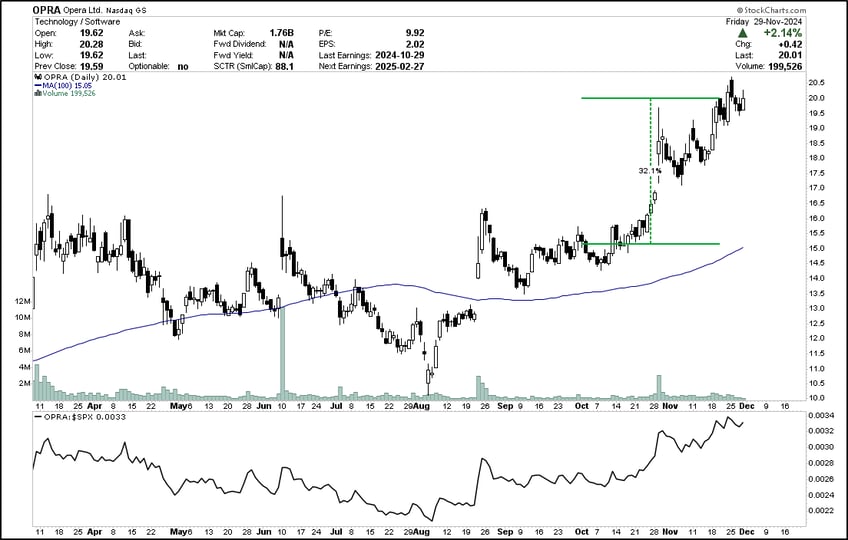Click the Prev Close value 19.59
Image resolution: width=848 pixels, height=540 pixels.
point(91,66)
